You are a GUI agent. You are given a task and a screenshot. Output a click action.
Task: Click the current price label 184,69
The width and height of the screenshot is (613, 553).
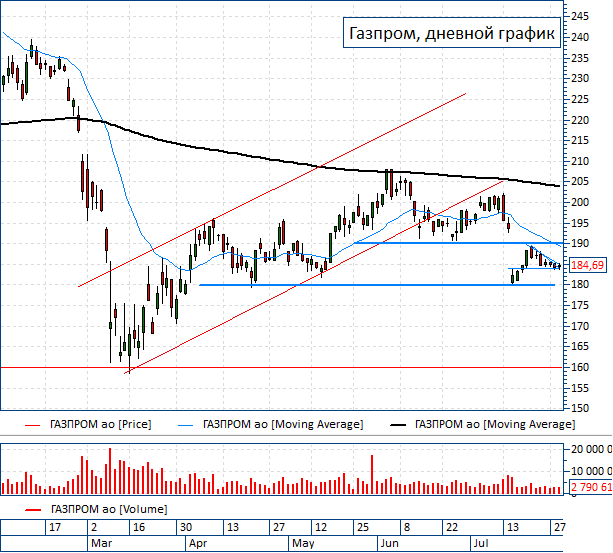tap(587, 265)
